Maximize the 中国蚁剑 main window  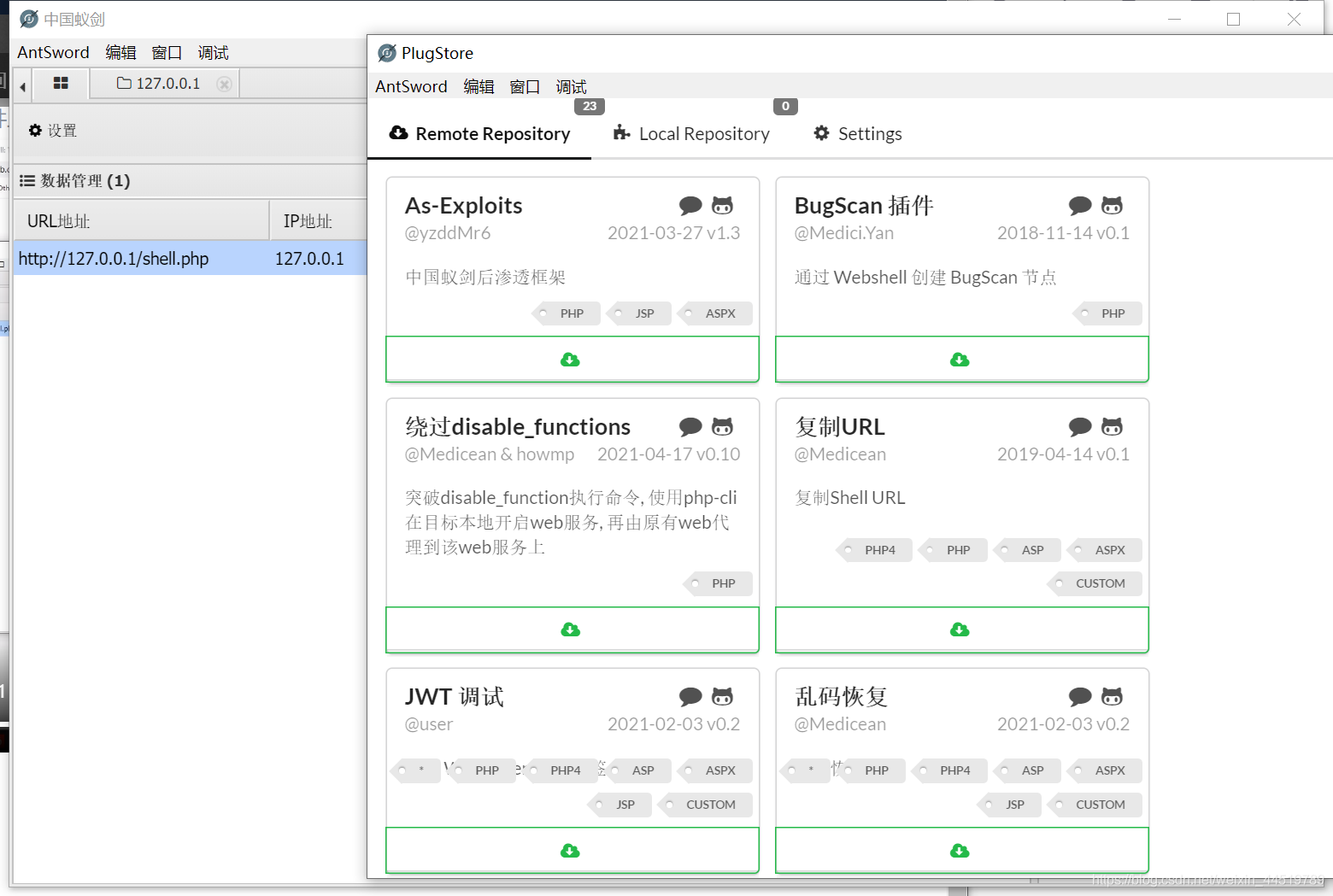pyautogui.click(x=1233, y=19)
